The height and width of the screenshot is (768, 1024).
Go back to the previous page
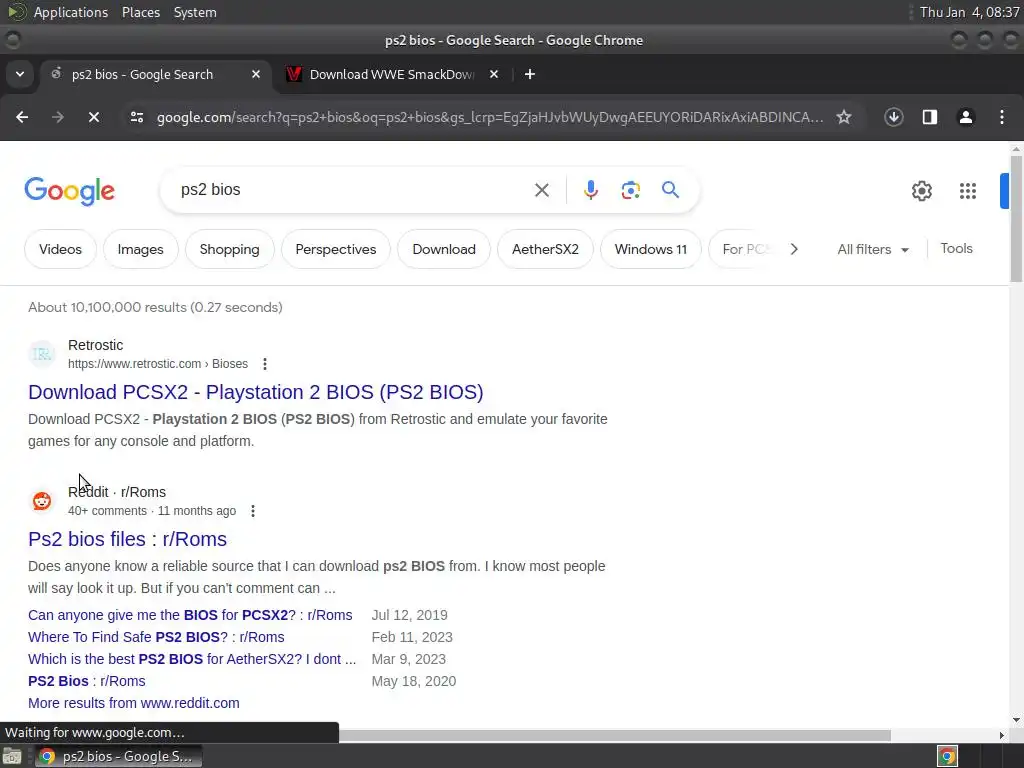22,117
